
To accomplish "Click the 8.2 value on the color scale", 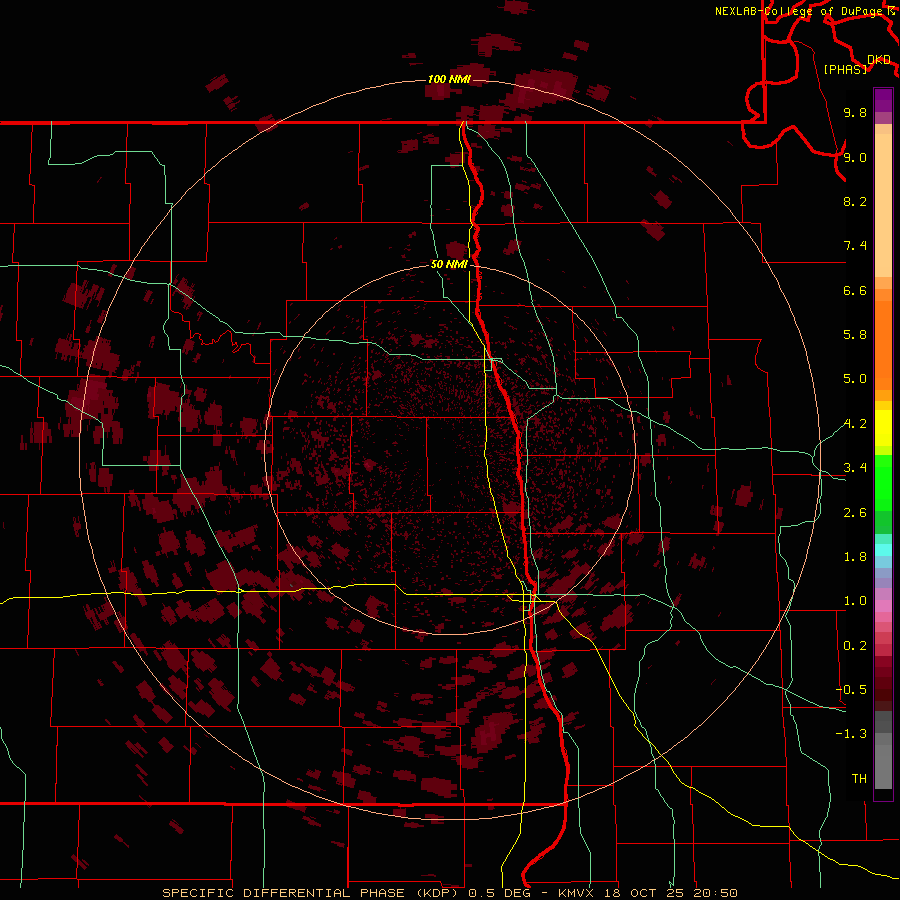I will click(x=855, y=201).
